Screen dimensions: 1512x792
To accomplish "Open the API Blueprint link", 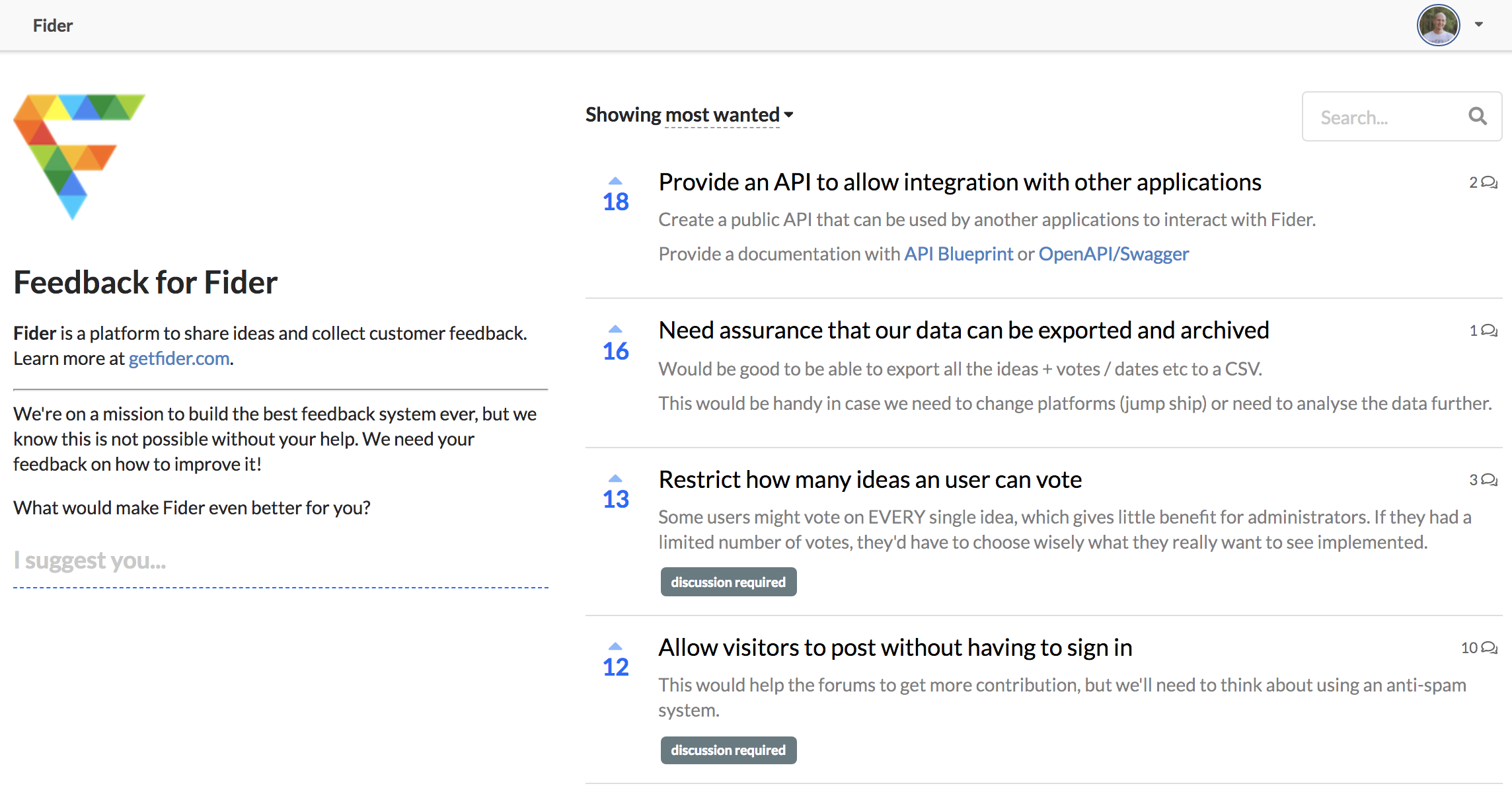I will point(958,254).
